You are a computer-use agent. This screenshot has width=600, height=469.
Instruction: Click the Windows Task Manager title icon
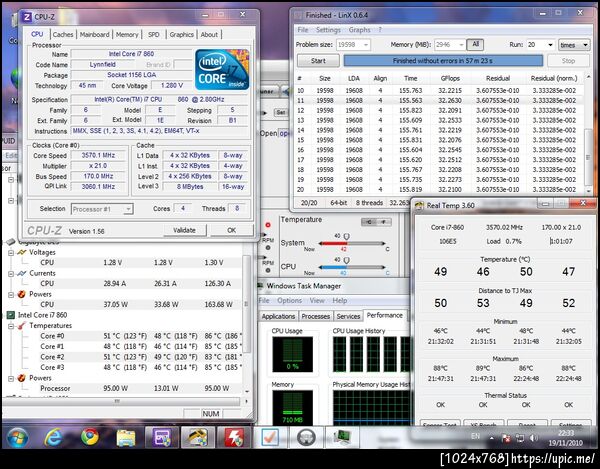[260, 286]
